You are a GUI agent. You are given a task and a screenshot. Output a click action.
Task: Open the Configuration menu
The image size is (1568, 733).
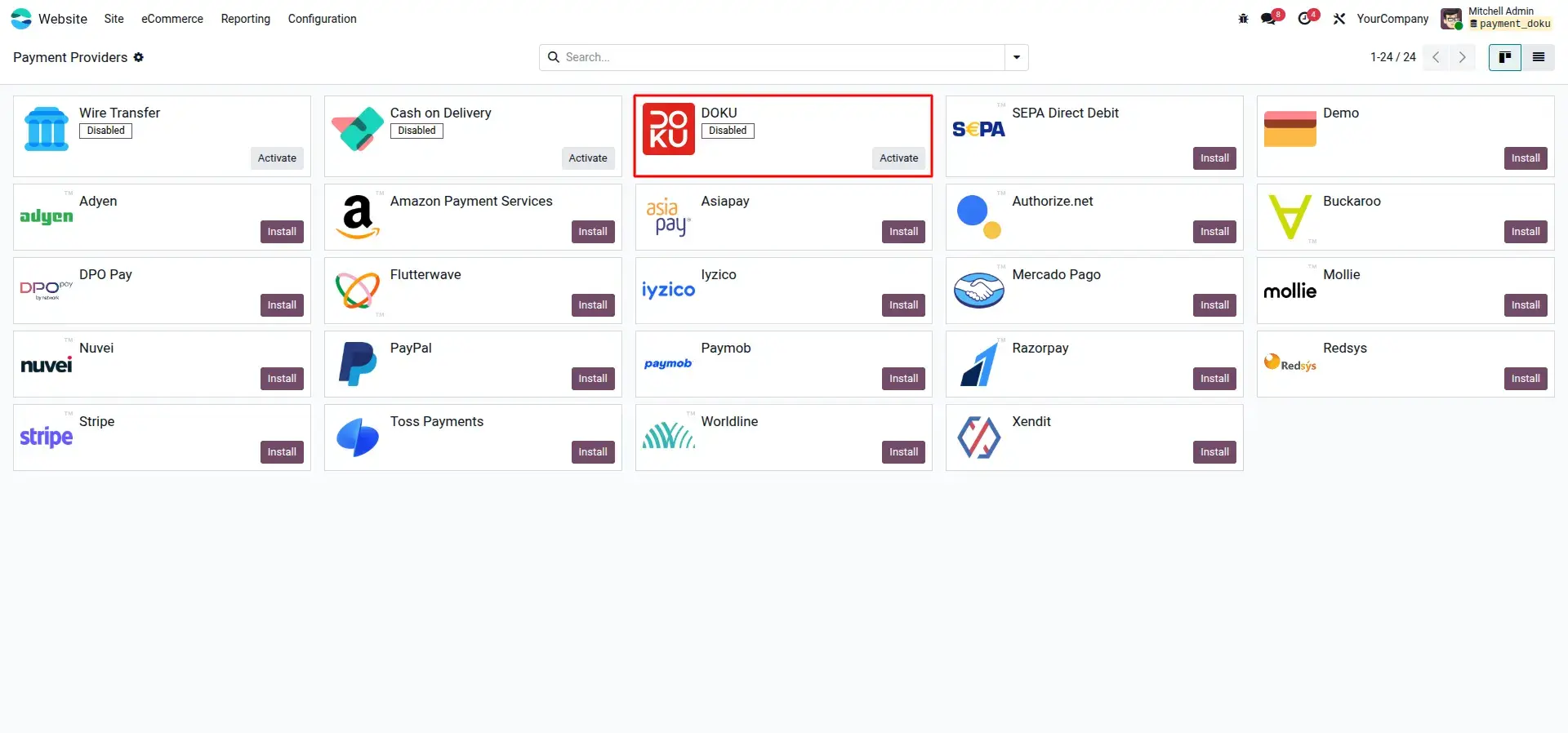coord(323,19)
